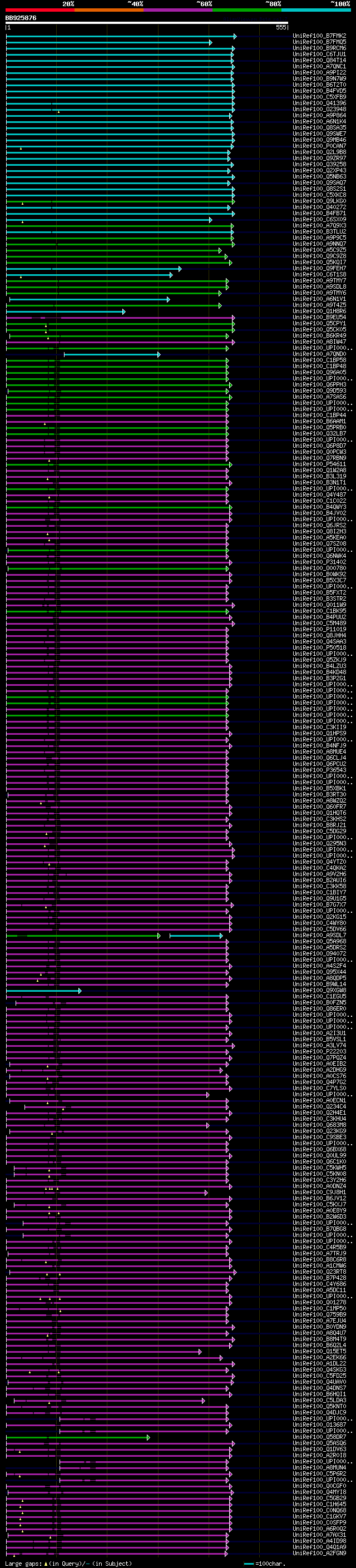Click the white query sequence bar
356x1568 pixels.
[147, 23]
